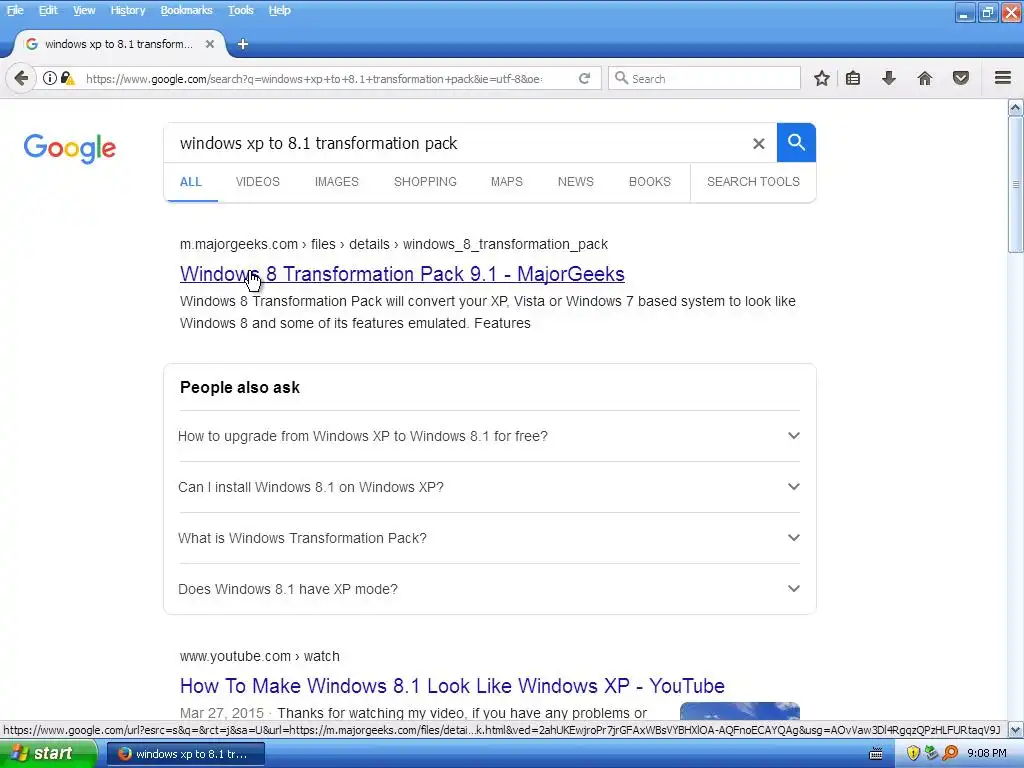Click the Firefox address bar URL
The image size is (1024, 768).
(313, 79)
